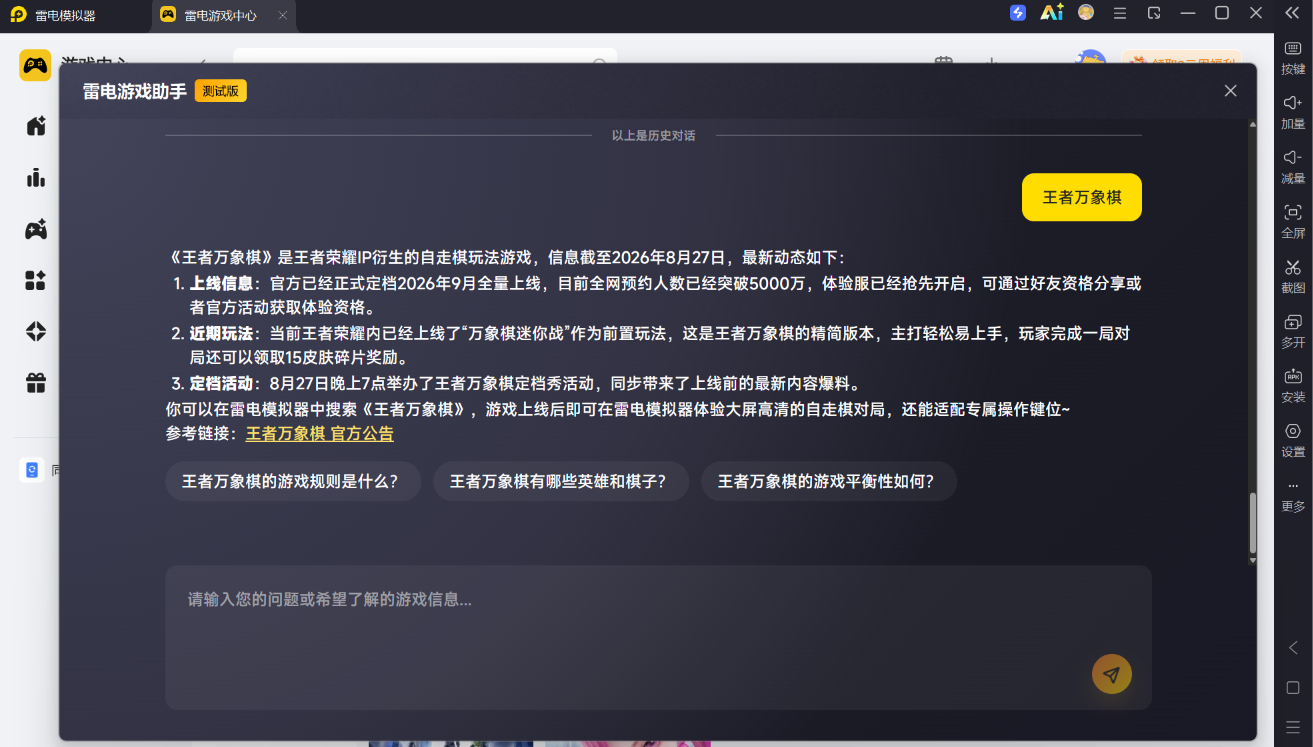Open the AI assistant icon in title bar

1051,13
